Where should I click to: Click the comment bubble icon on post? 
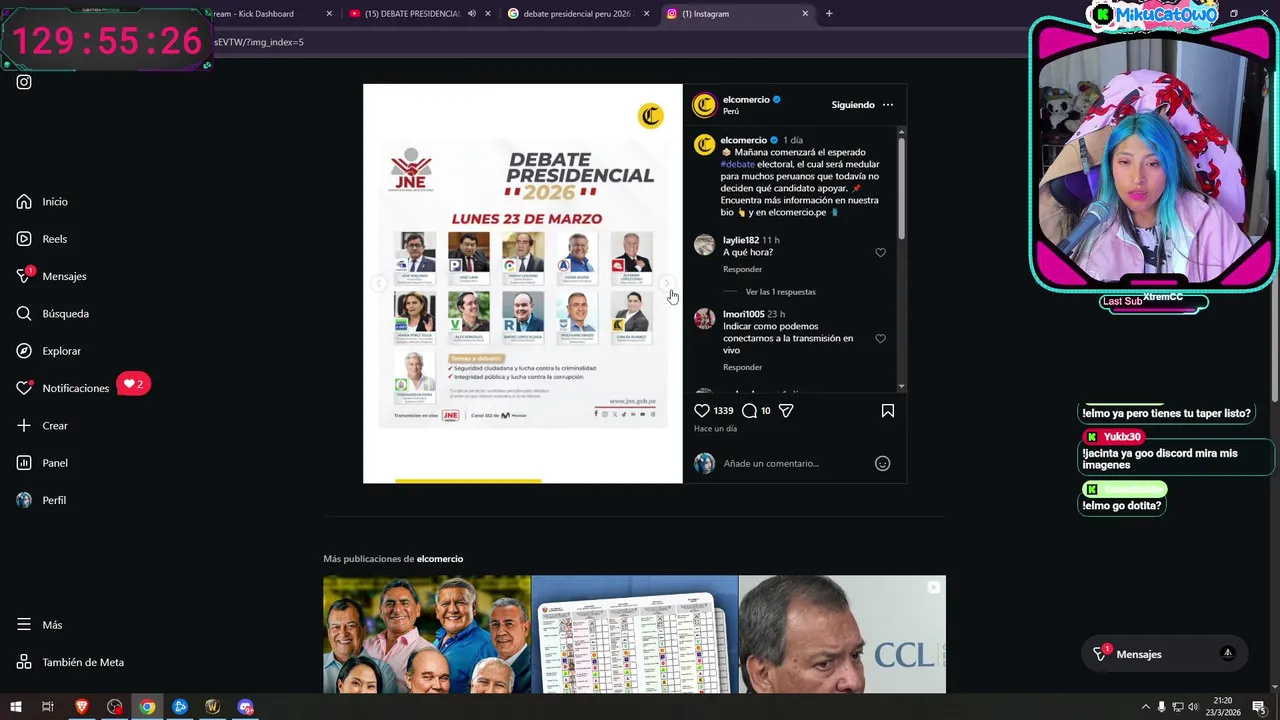click(749, 410)
